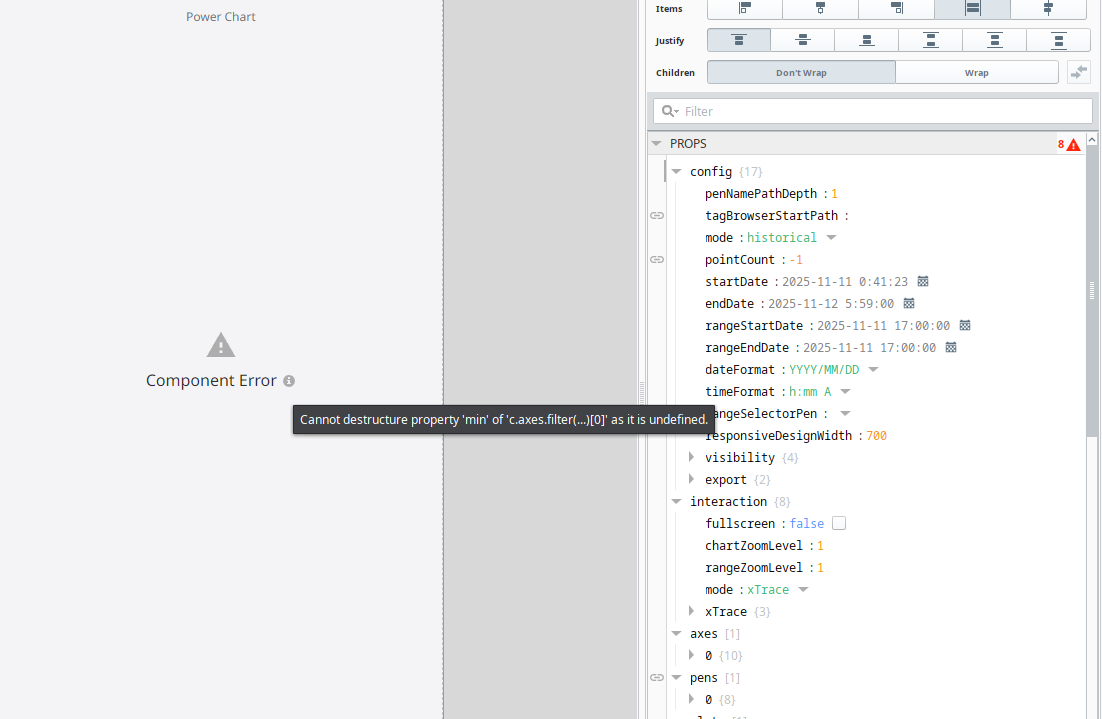Set Items alignment to flex-start

[x=744, y=8]
